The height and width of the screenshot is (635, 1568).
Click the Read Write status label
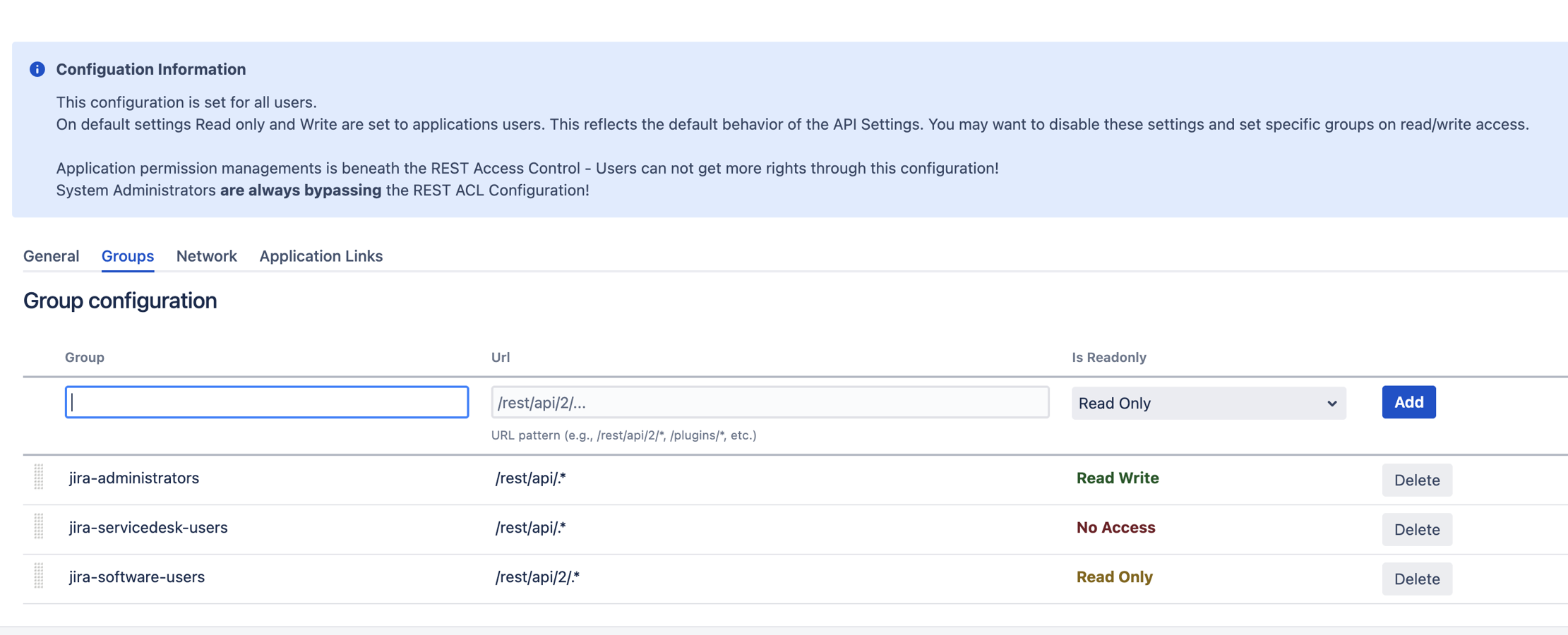point(1117,478)
